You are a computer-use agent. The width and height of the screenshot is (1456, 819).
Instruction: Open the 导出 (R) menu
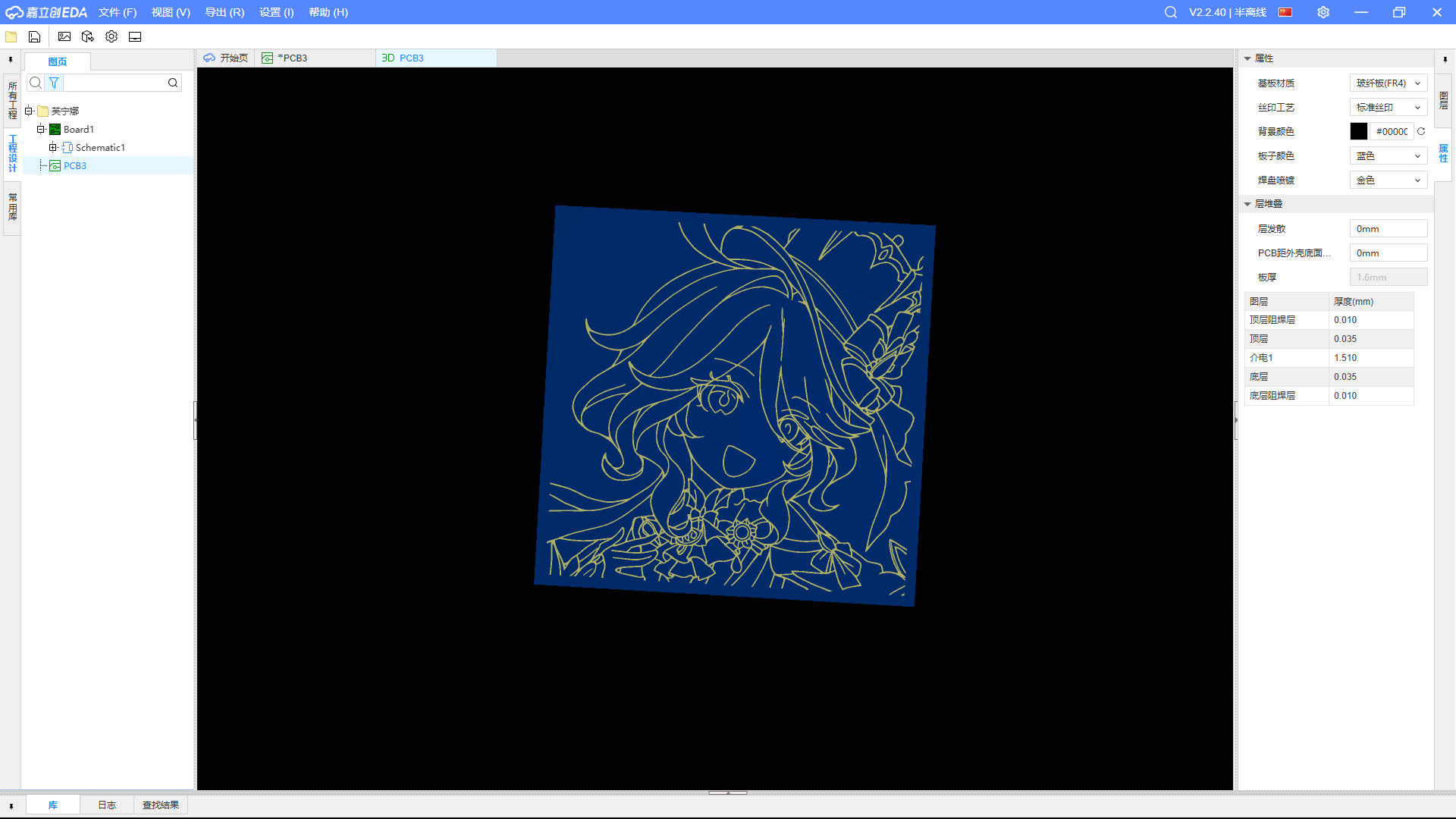224,12
